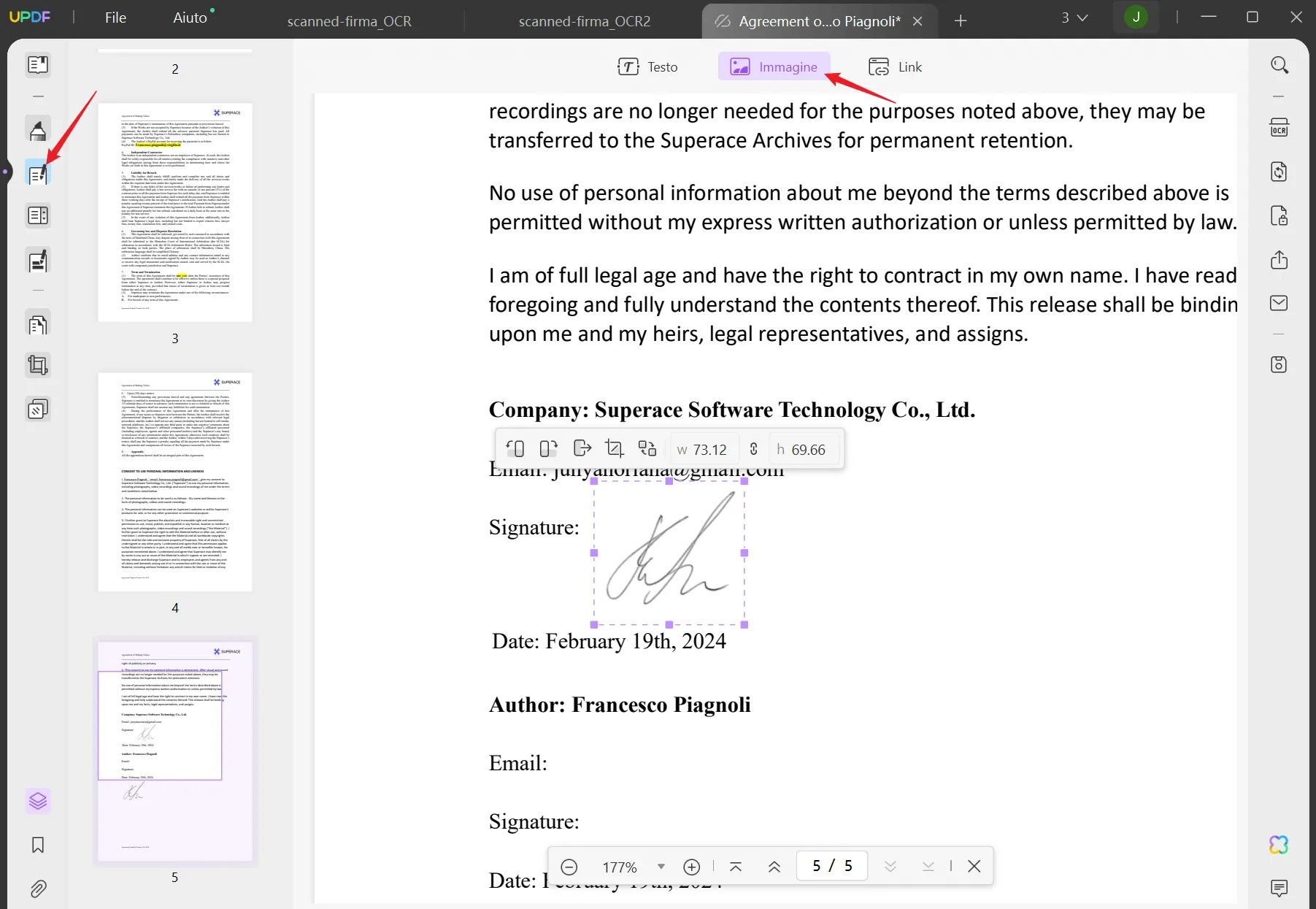Go to the next page

click(890, 867)
